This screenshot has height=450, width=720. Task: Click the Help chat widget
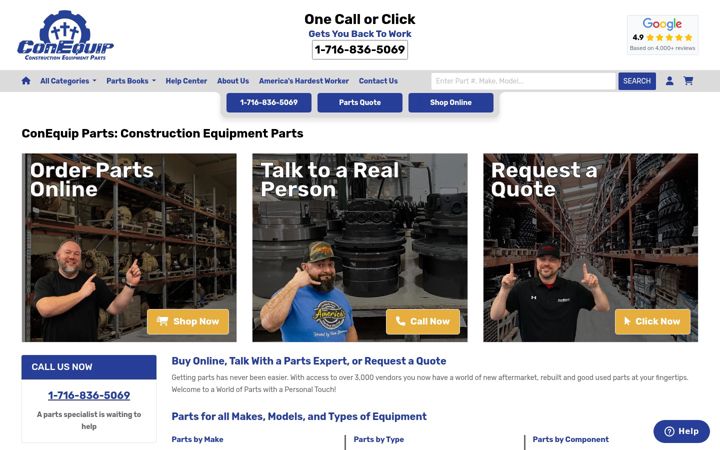click(x=681, y=431)
